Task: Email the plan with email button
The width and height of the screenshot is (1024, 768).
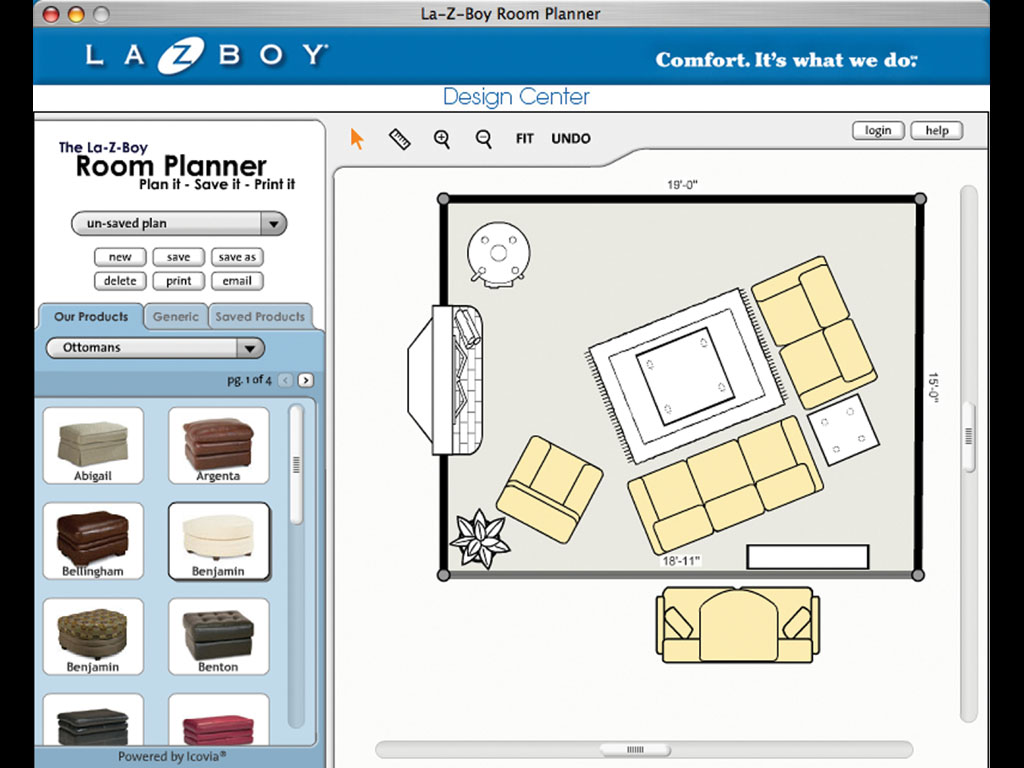Action: pyautogui.click(x=237, y=281)
